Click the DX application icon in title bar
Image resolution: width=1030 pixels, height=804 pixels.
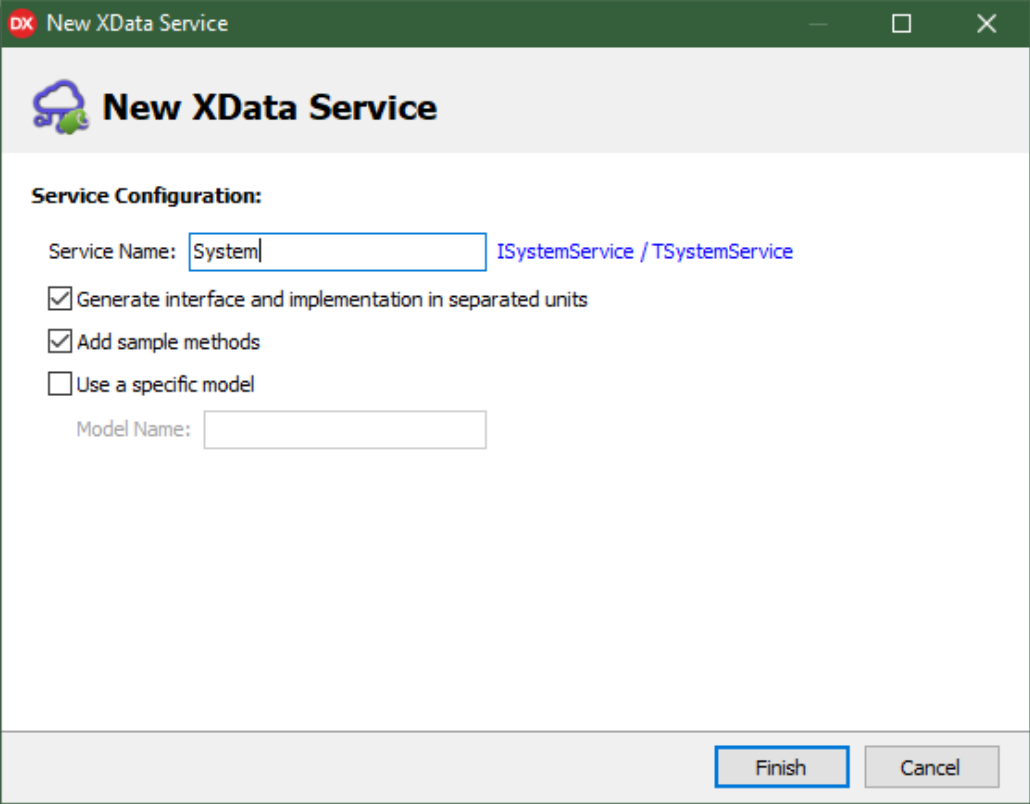point(22,24)
